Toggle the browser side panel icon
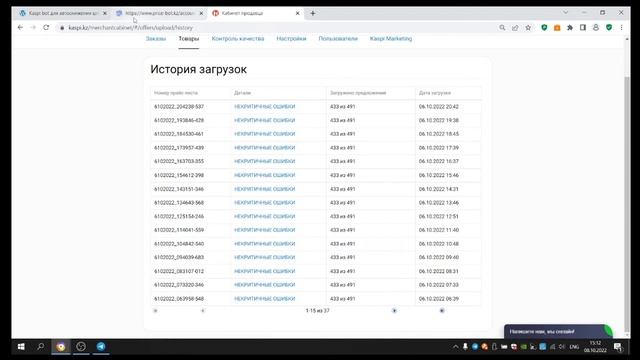 [583, 27]
